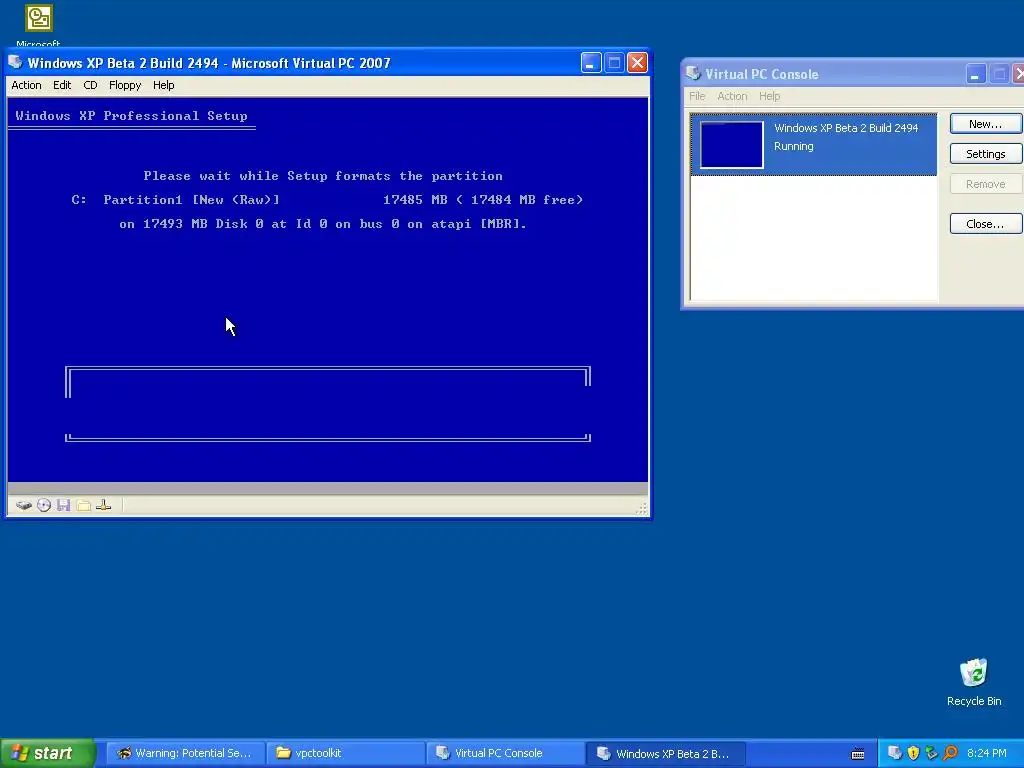The width and height of the screenshot is (1024, 768).
Task: Open the Edit menu
Action: (x=62, y=86)
